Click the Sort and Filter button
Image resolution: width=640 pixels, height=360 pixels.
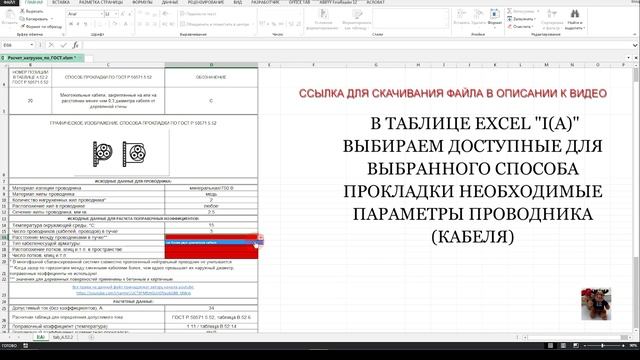552,20
